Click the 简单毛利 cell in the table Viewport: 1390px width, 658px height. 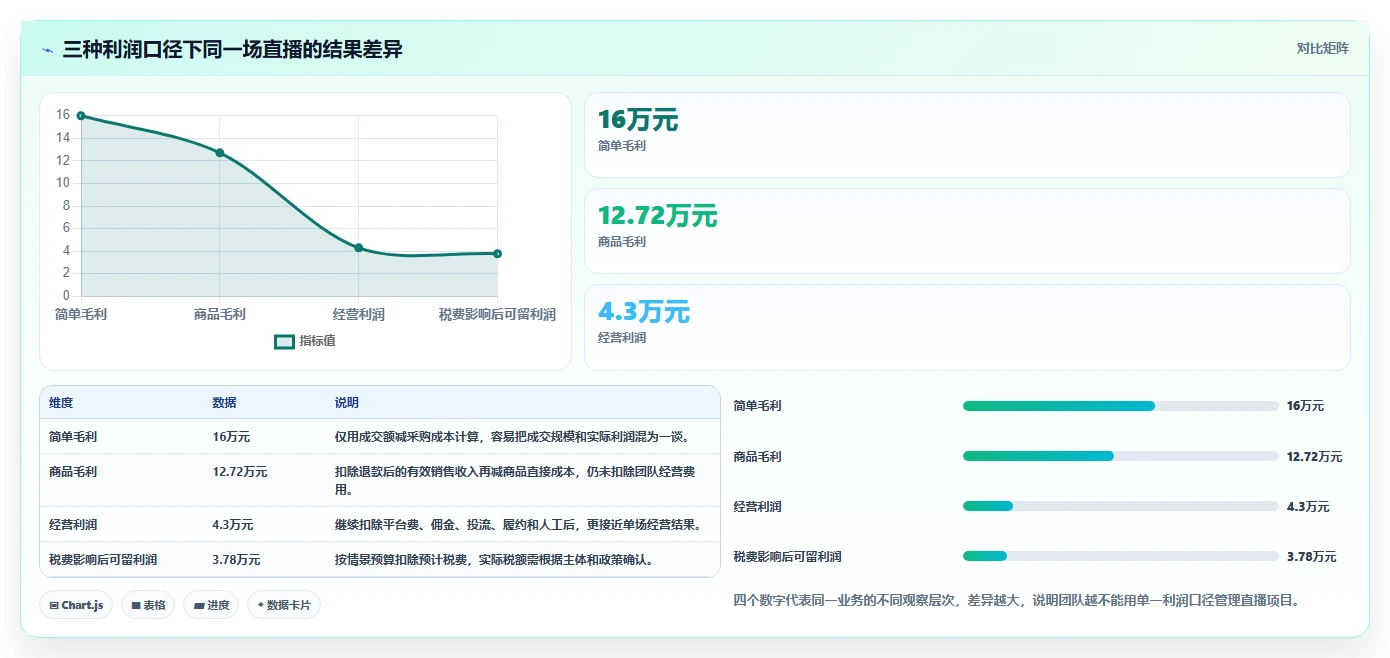coord(73,437)
